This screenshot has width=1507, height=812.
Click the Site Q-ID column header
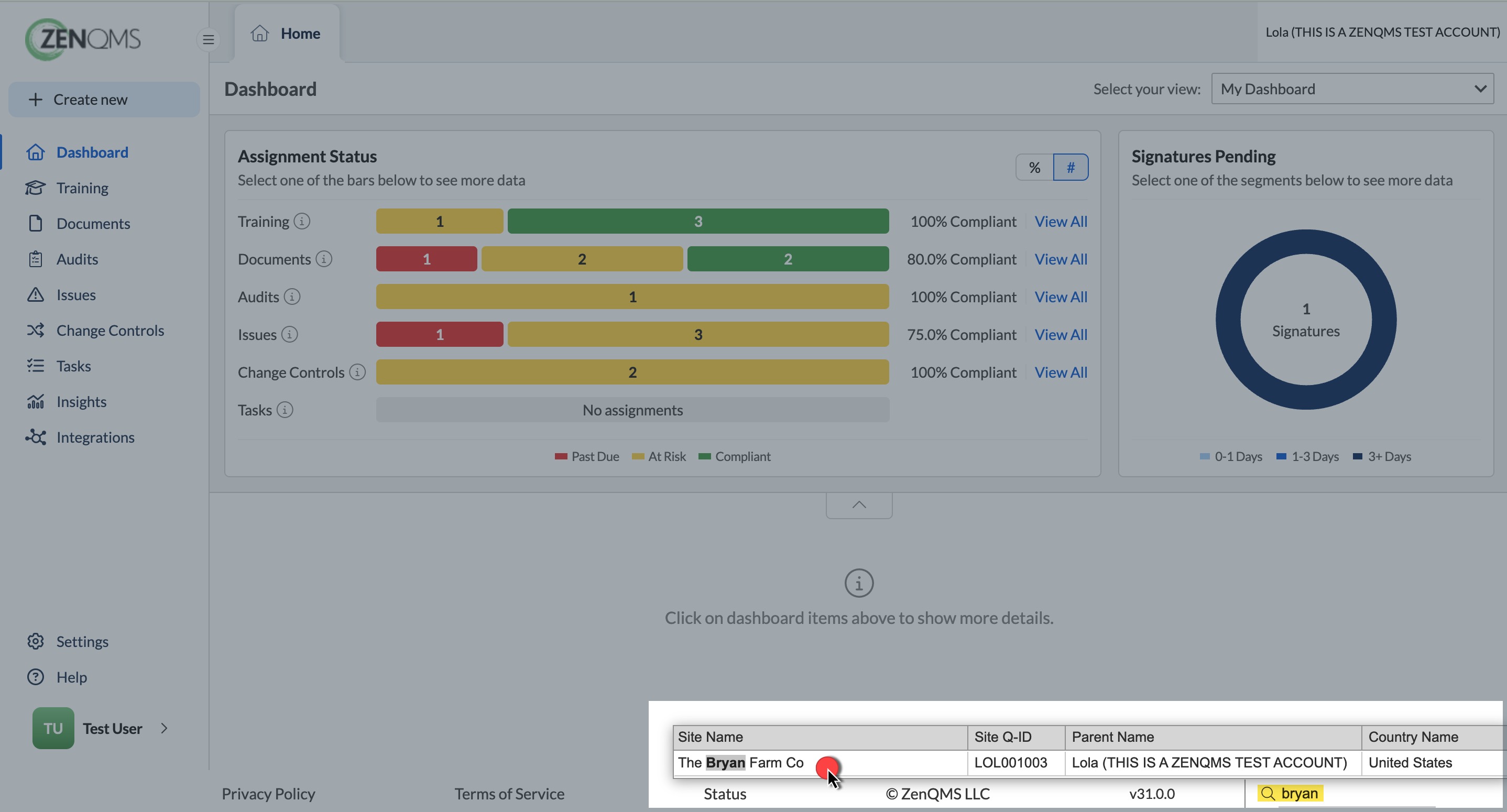tap(1016, 737)
